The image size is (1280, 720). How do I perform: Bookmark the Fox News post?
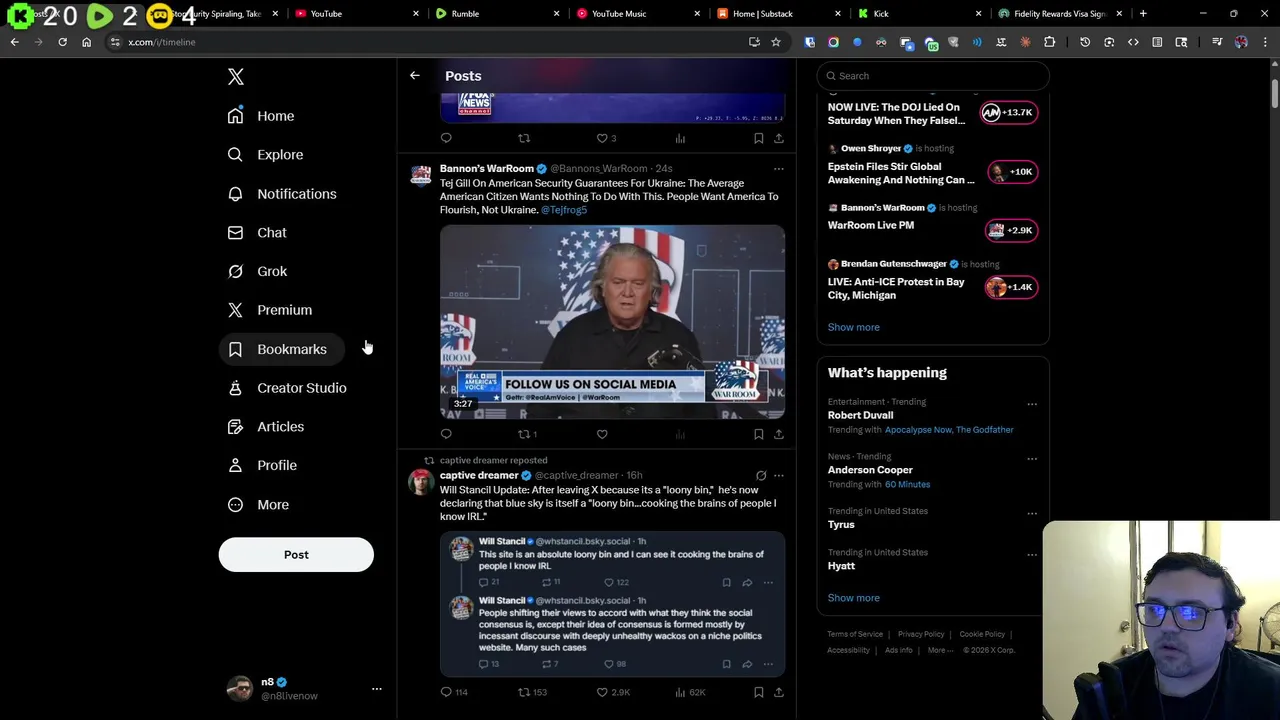[758, 138]
